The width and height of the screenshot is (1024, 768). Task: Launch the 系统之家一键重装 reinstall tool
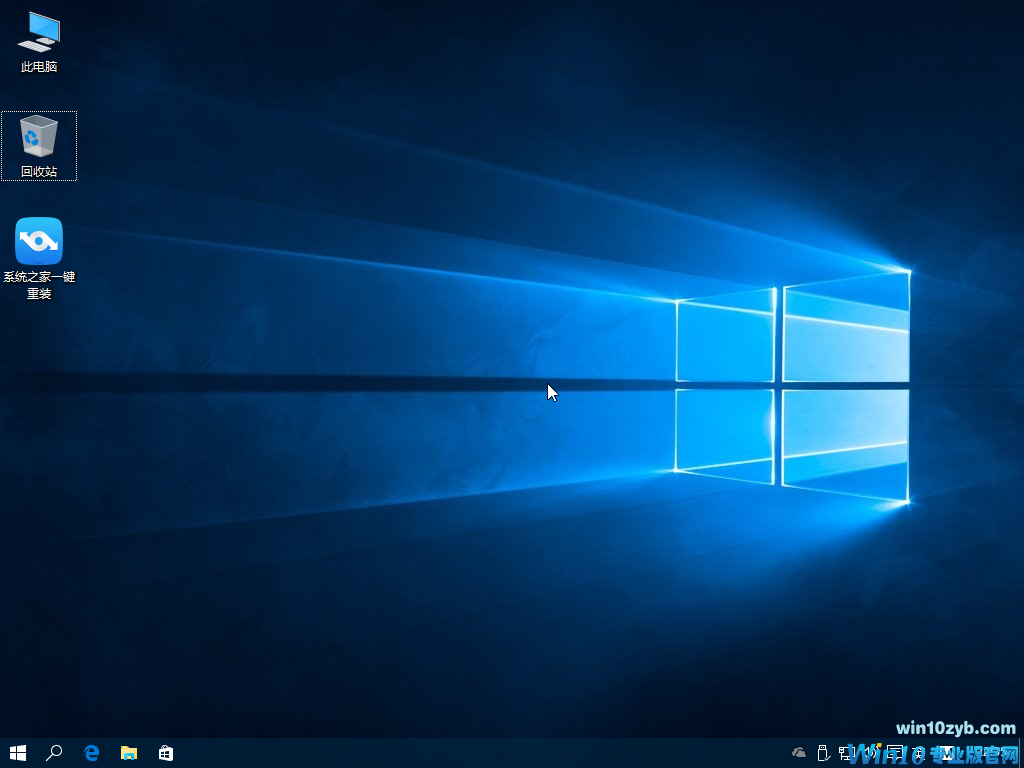[38, 240]
